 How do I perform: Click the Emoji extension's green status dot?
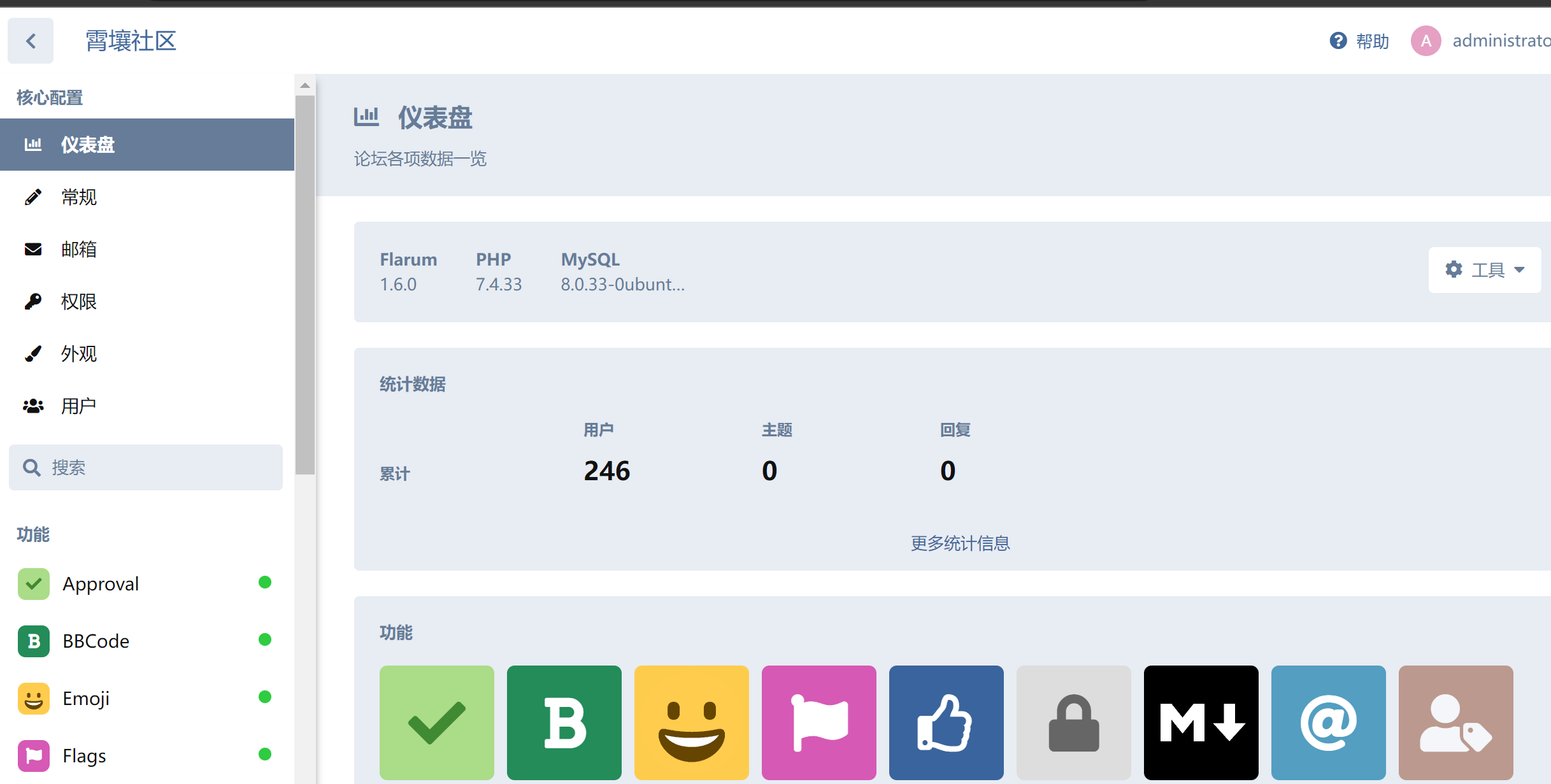point(265,697)
